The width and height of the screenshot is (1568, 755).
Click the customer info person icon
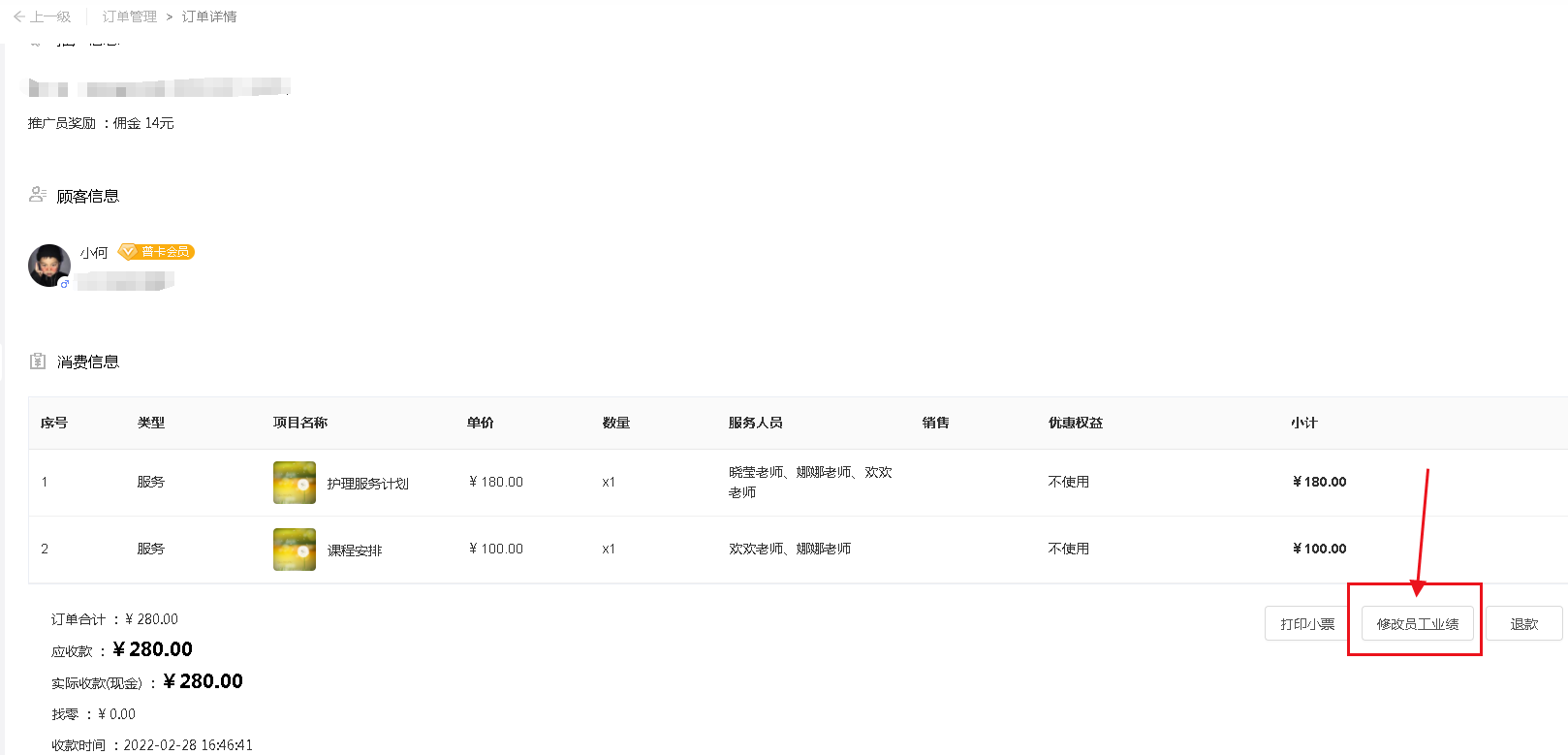[x=38, y=195]
